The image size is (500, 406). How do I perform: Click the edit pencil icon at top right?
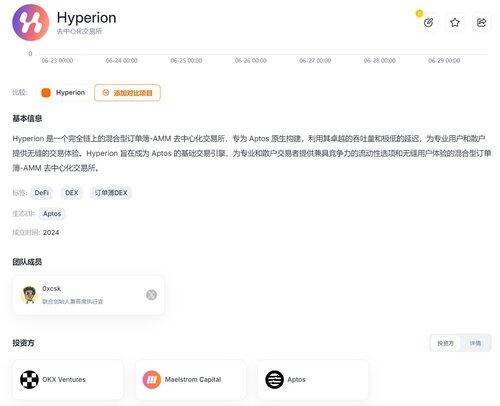(428, 22)
